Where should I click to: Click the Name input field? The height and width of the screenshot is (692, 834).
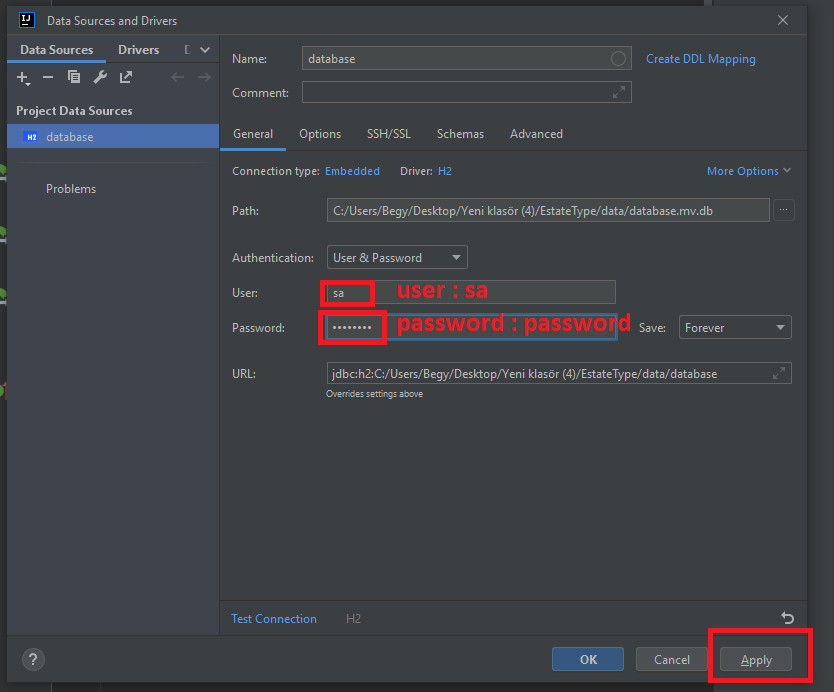466,59
